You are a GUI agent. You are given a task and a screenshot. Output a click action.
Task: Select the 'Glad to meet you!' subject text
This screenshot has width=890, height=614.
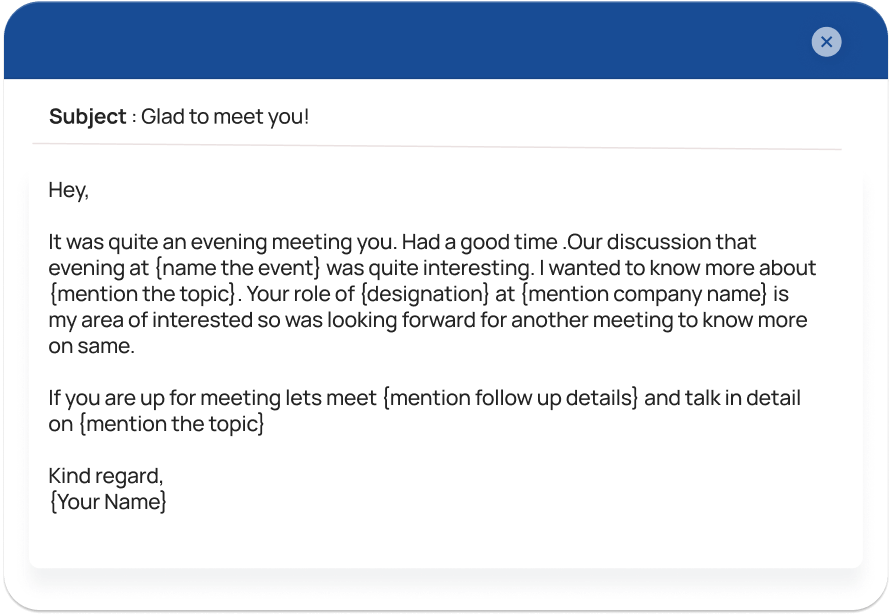[225, 116]
